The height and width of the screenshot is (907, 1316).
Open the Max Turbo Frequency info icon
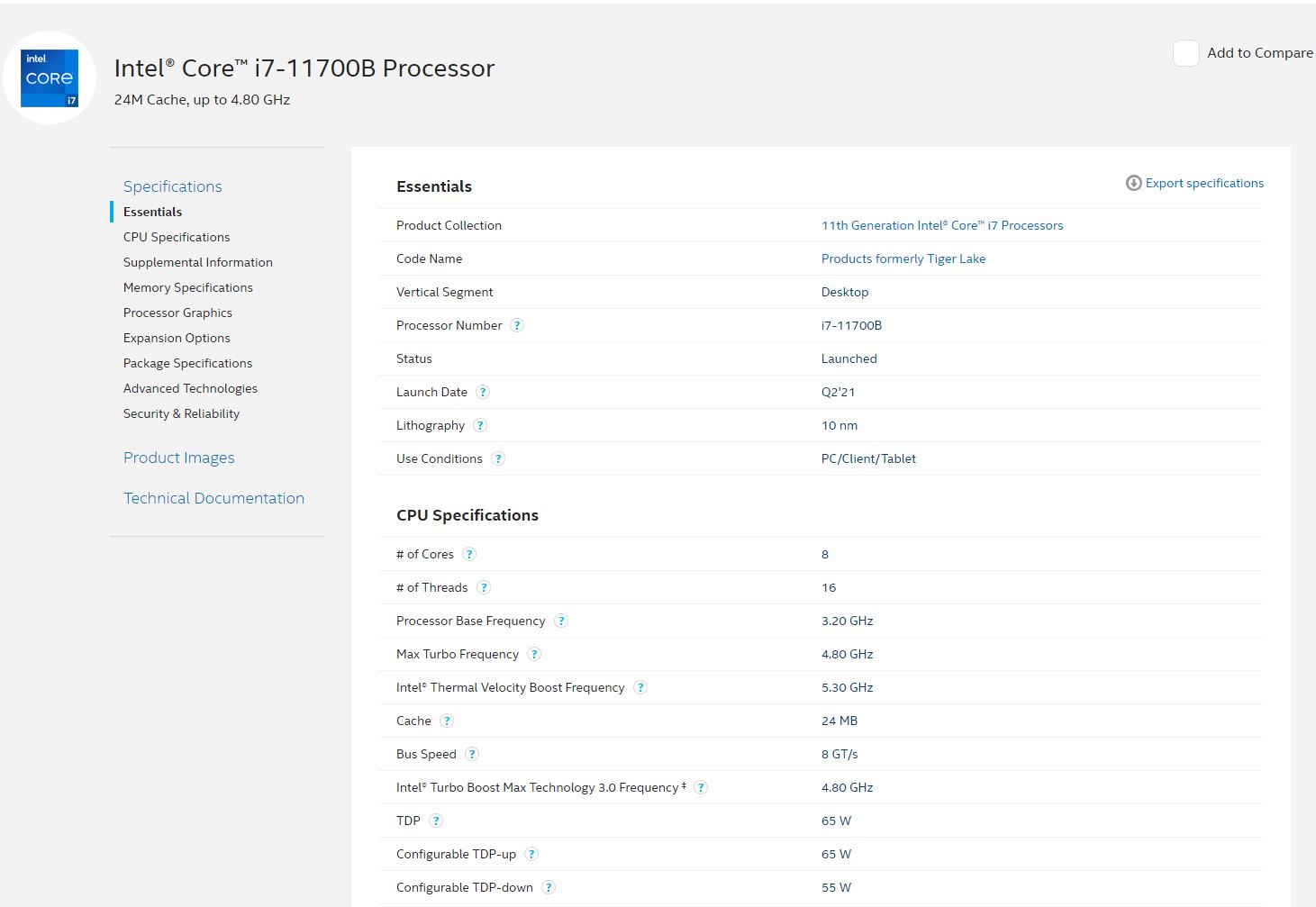point(534,654)
